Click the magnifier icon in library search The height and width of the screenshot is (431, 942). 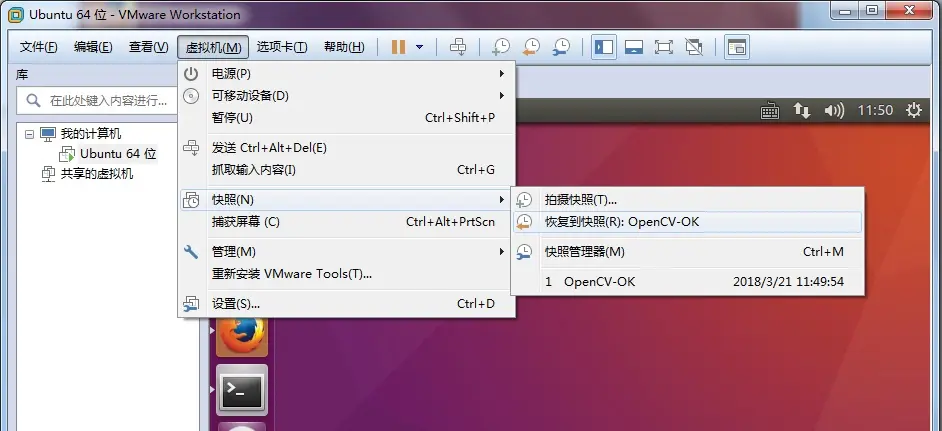coord(34,100)
